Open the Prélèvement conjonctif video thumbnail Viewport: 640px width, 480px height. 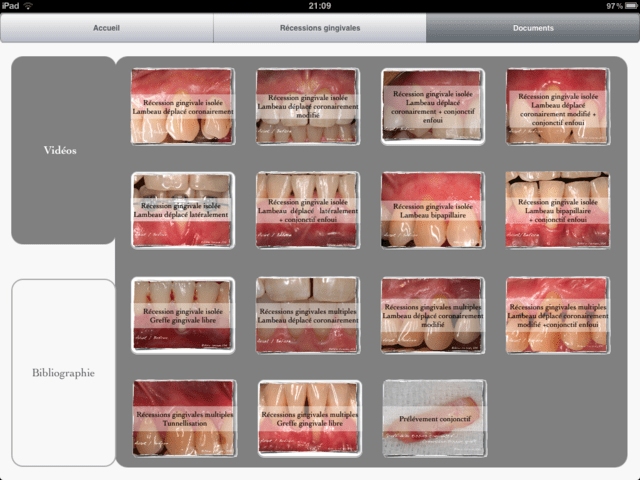click(433, 418)
